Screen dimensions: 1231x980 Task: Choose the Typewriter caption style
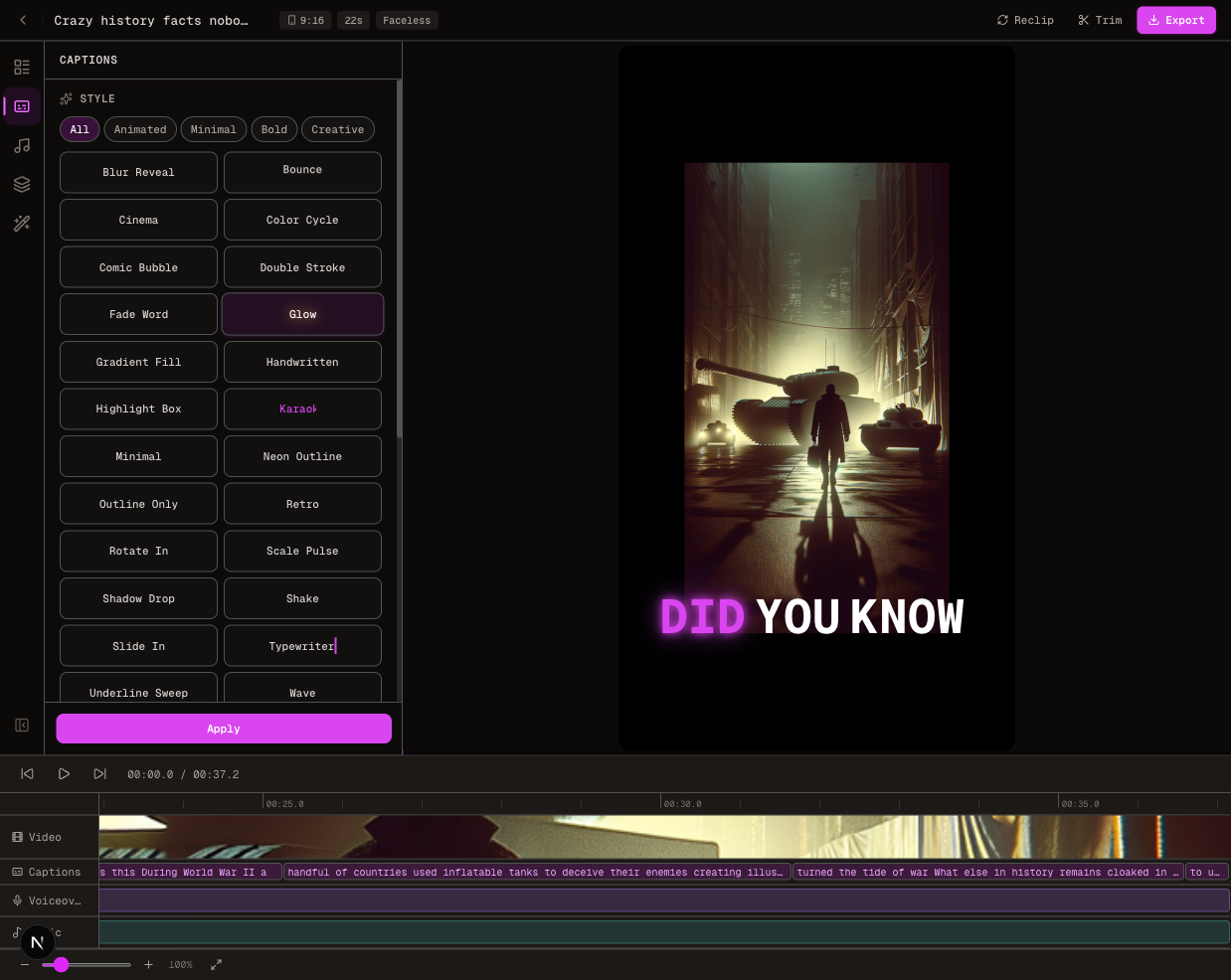[x=302, y=646]
